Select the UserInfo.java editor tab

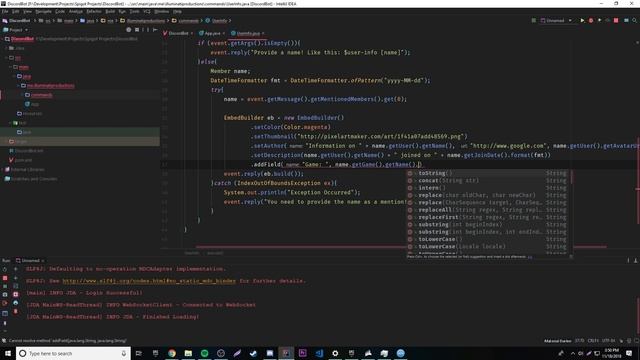248,33
